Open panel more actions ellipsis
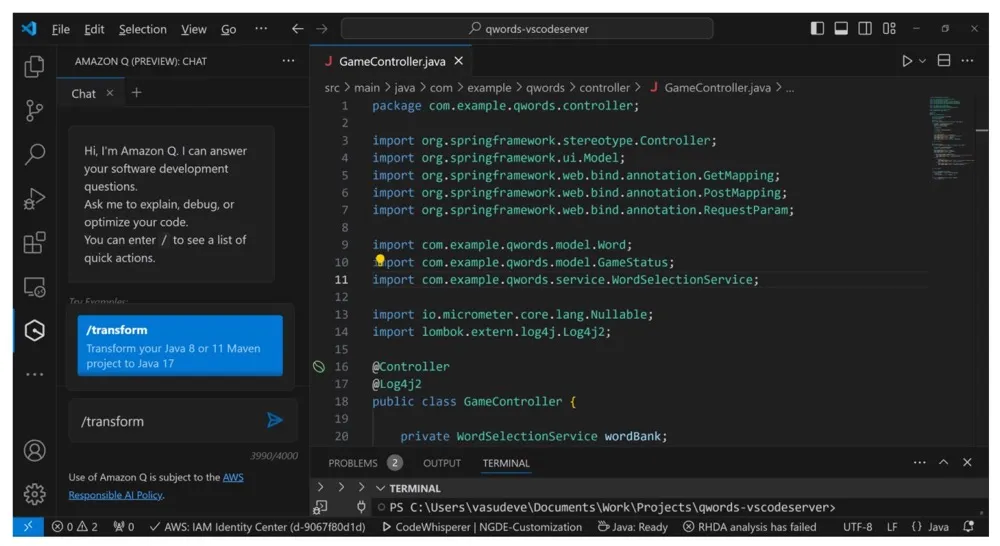The width and height of the screenshot is (1000, 546). click(x=919, y=462)
